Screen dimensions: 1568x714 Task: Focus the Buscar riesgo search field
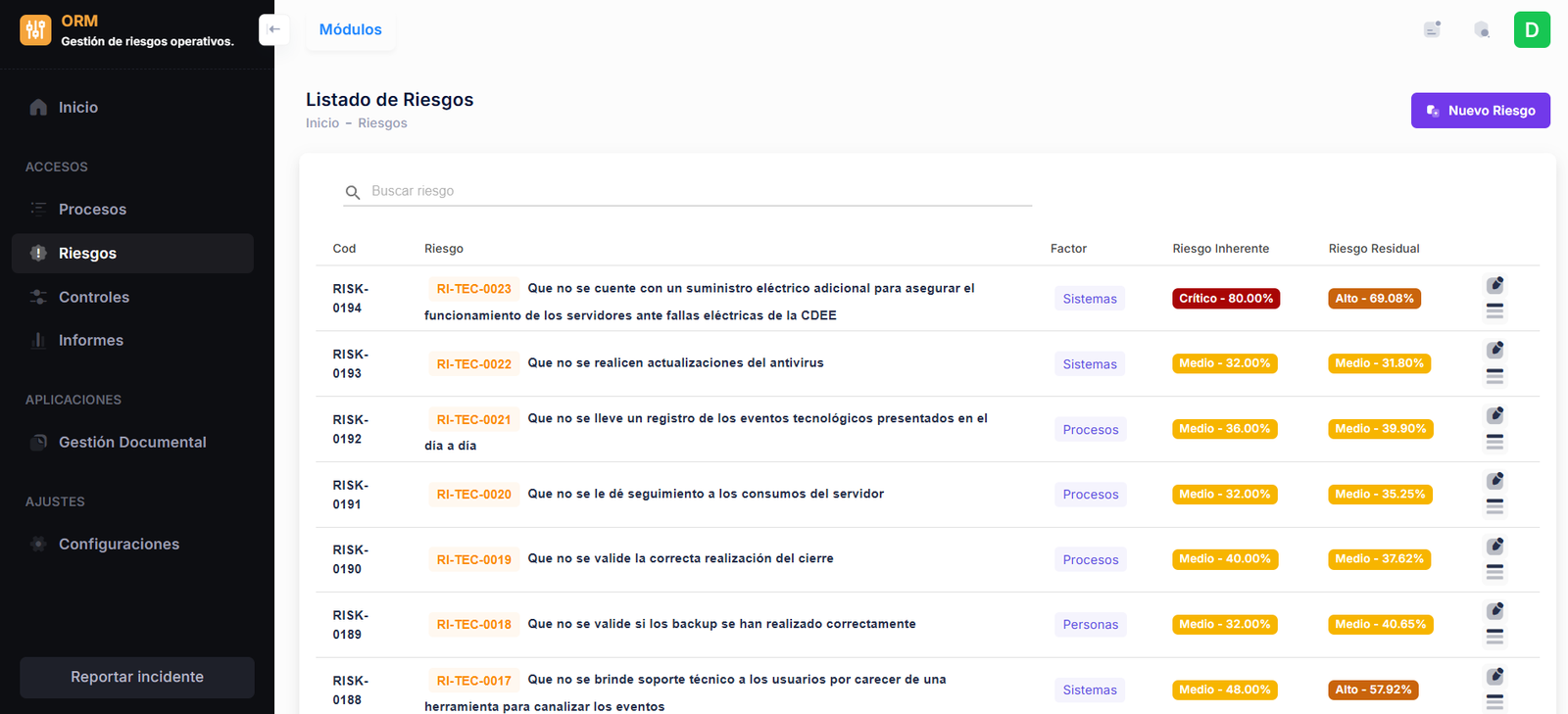tap(696, 191)
